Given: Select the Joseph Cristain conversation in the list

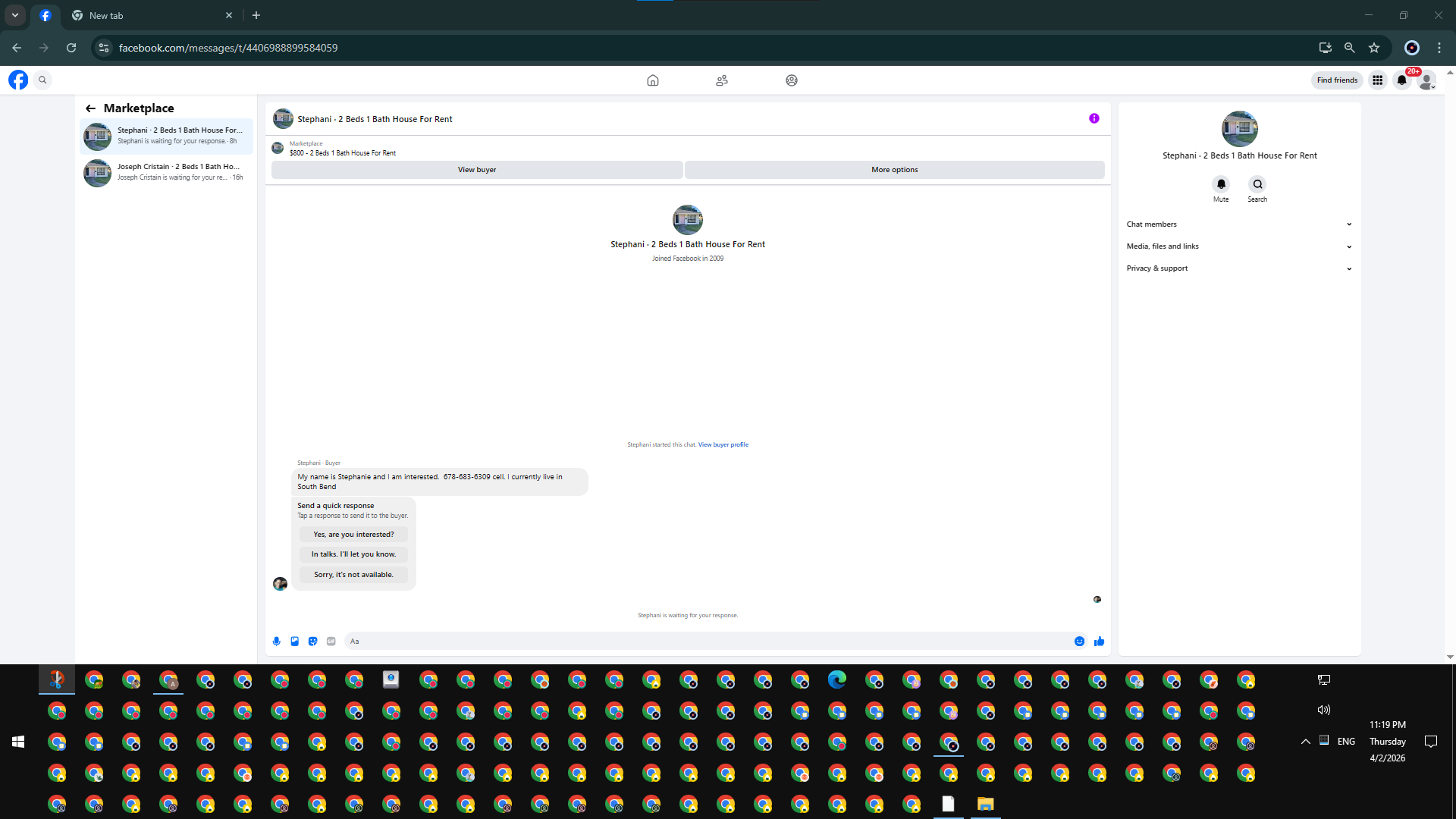Looking at the screenshot, I should tap(166, 173).
